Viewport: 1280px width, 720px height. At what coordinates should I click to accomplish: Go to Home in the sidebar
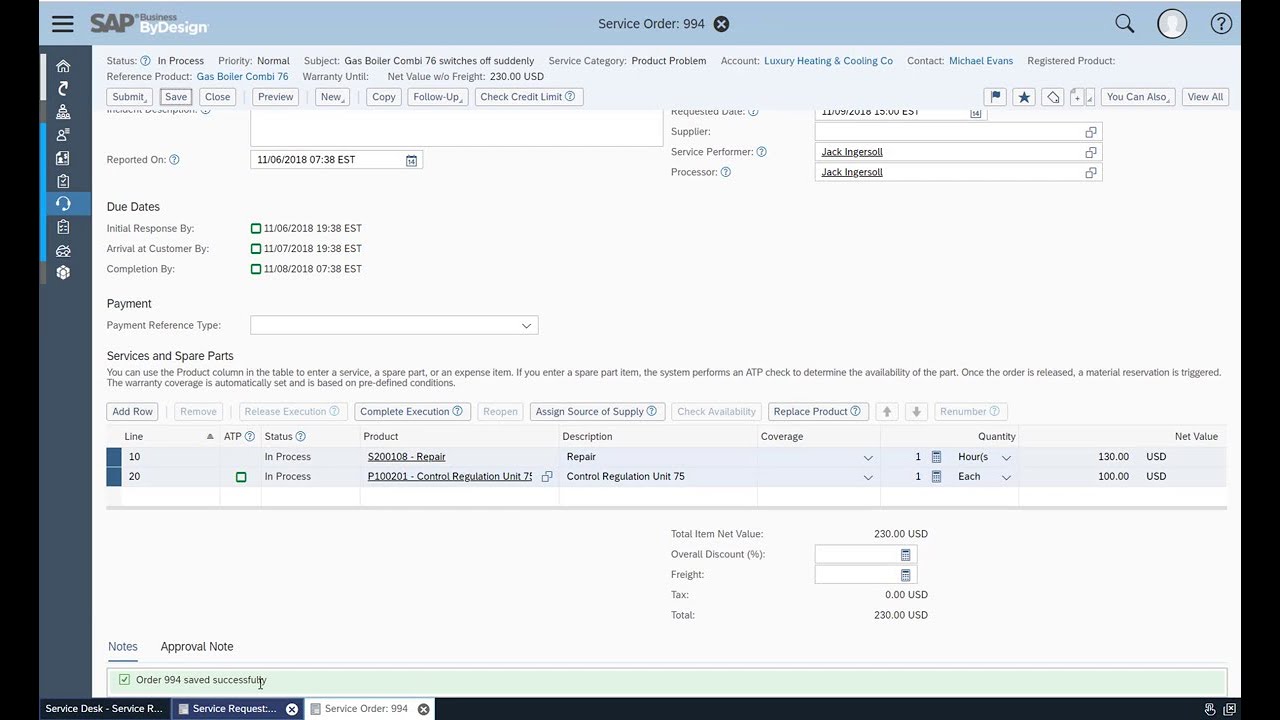click(63, 66)
